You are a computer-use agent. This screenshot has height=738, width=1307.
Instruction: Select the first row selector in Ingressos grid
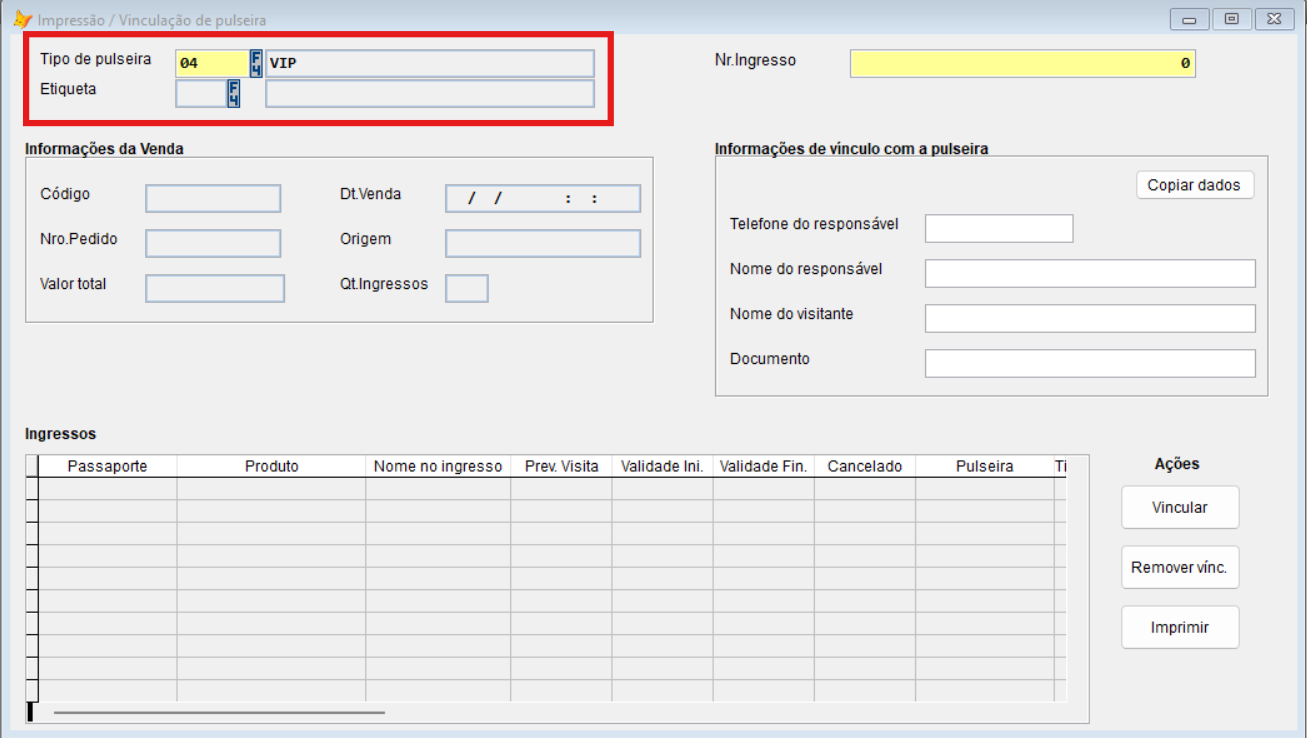[x=32, y=488]
